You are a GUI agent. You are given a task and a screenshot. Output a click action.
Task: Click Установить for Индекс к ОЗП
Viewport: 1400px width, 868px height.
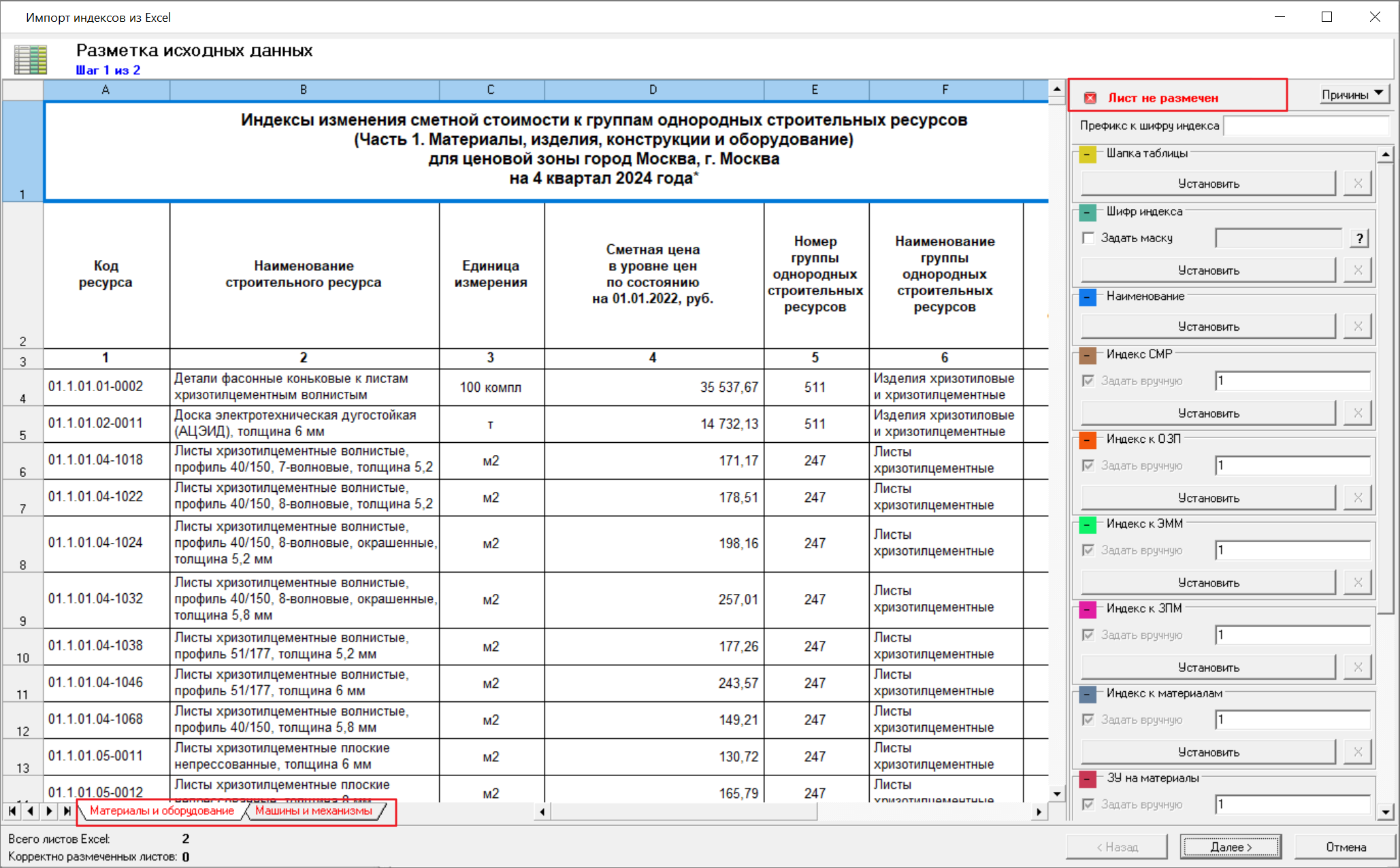pos(1209,498)
